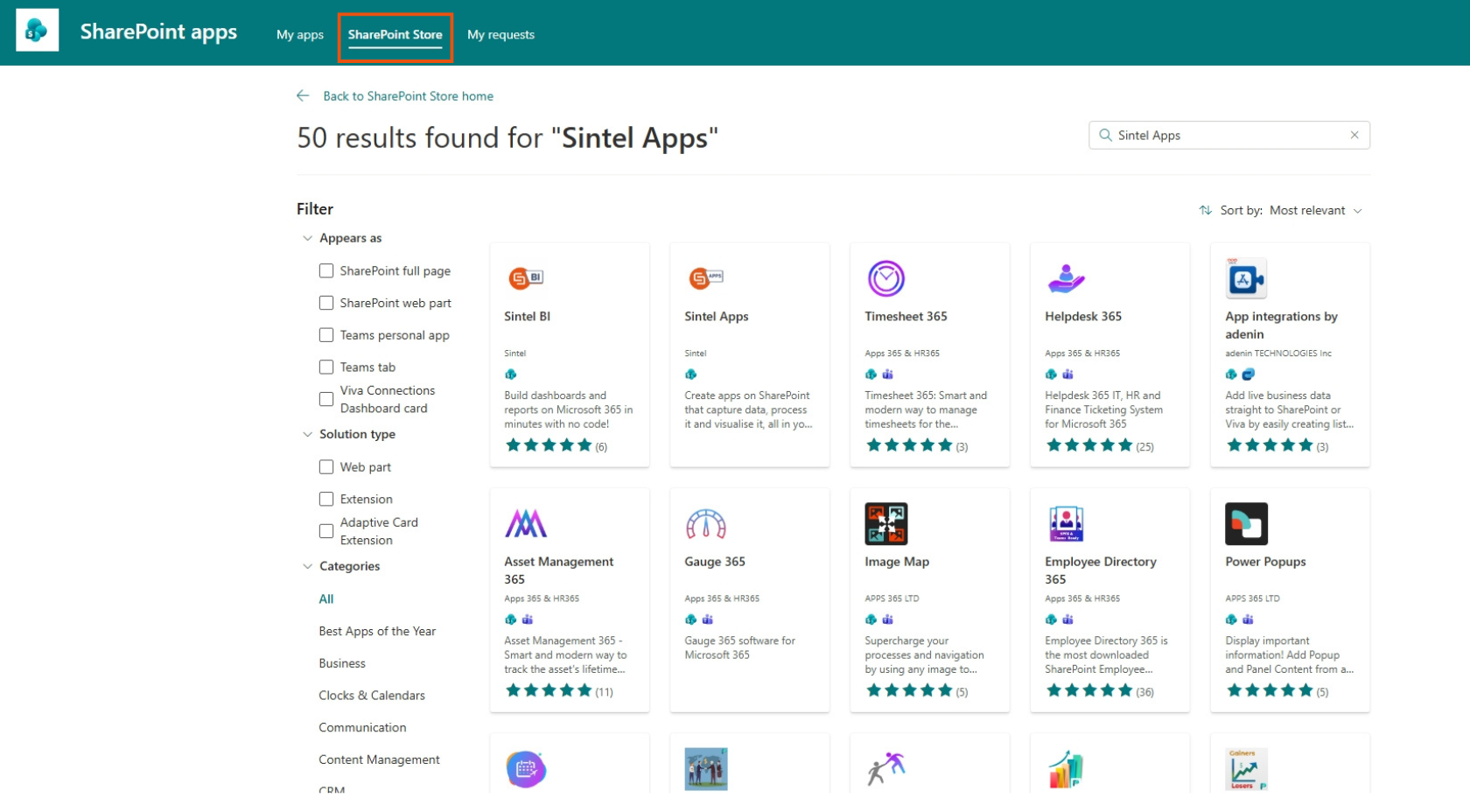The image size is (1470, 812).
Task: Collapse the Solution type filter section
Action: point(307,434)
